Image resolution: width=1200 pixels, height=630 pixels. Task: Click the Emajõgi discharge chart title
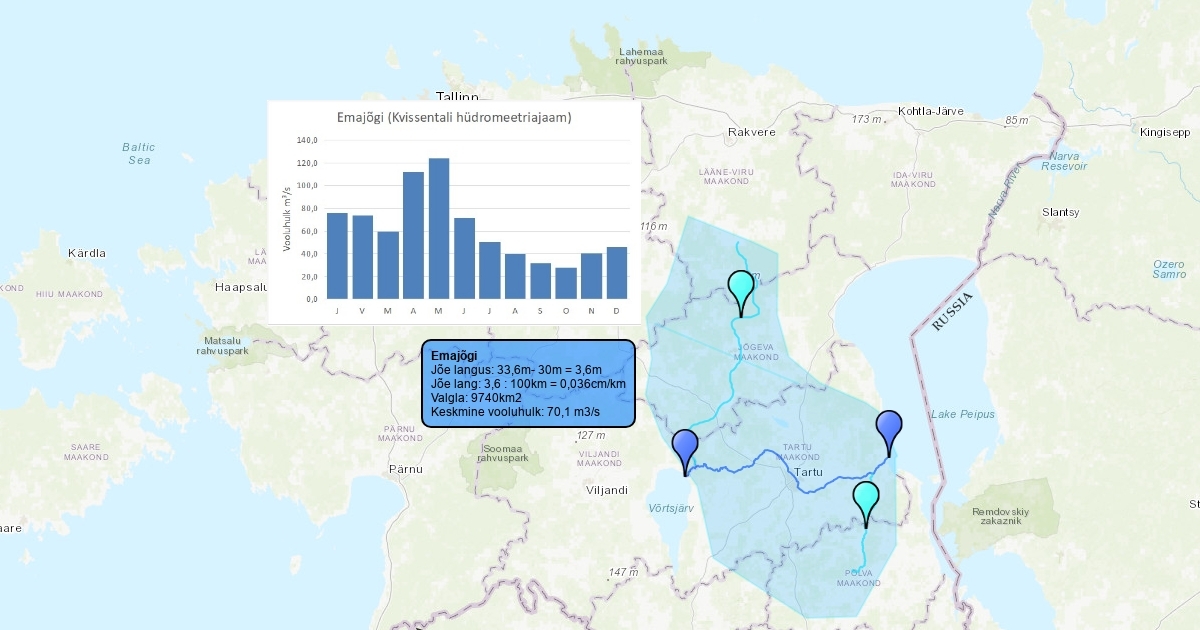453,118
